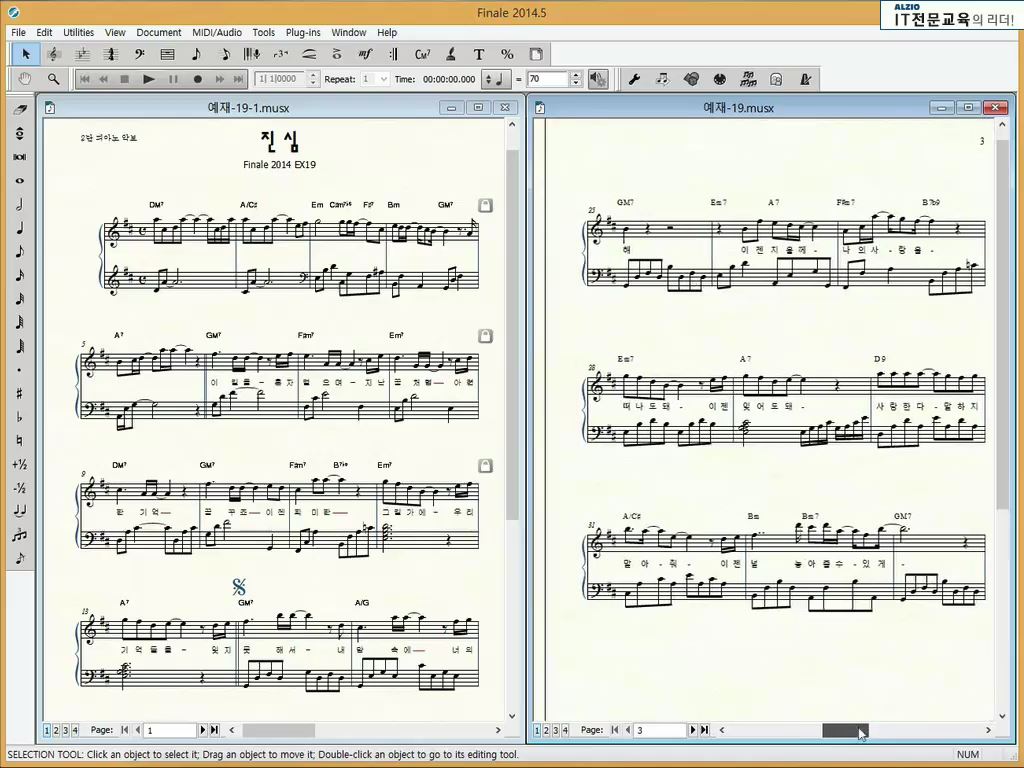Screen dimensions: 1024x768
Task: Select the Tempo metronome tool
Action: [x=805, y=79]
